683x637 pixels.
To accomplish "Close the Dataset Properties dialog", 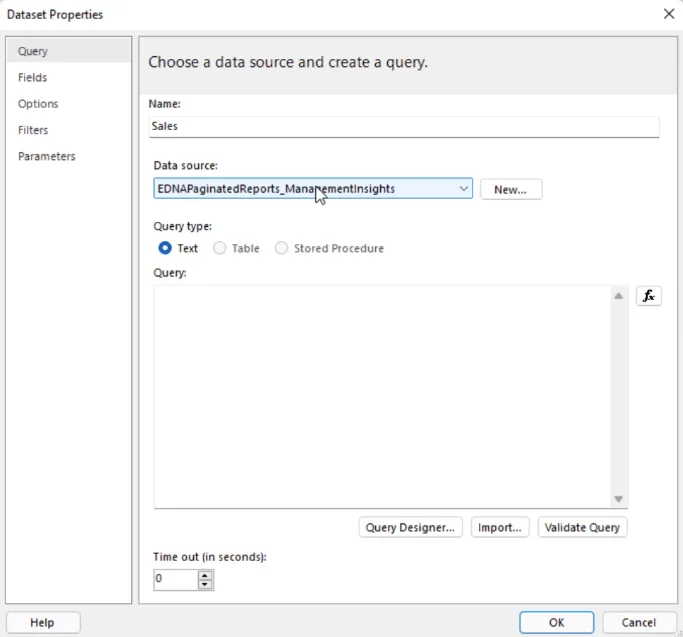I will point(669,14).
